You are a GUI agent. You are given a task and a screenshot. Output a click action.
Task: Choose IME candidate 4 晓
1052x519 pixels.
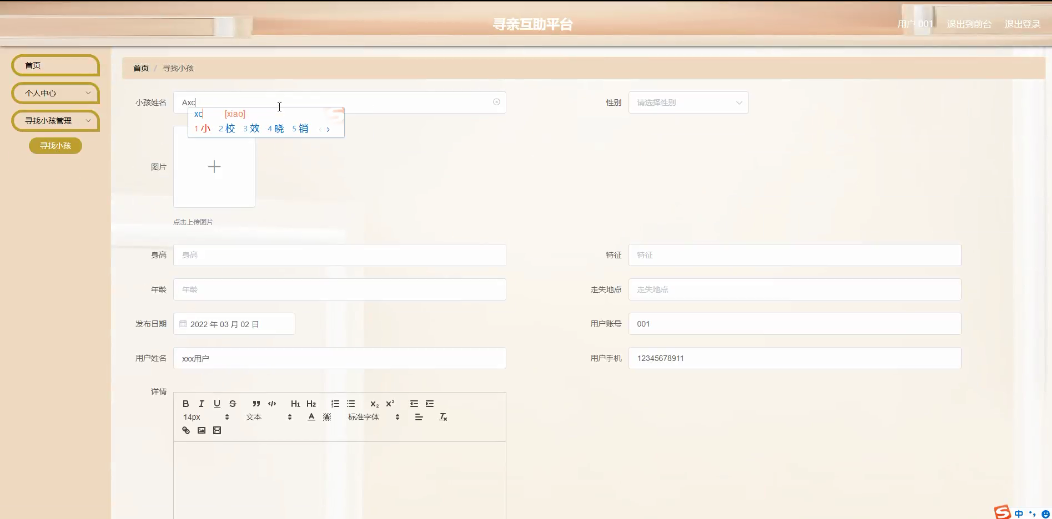[x=276, y=129]
